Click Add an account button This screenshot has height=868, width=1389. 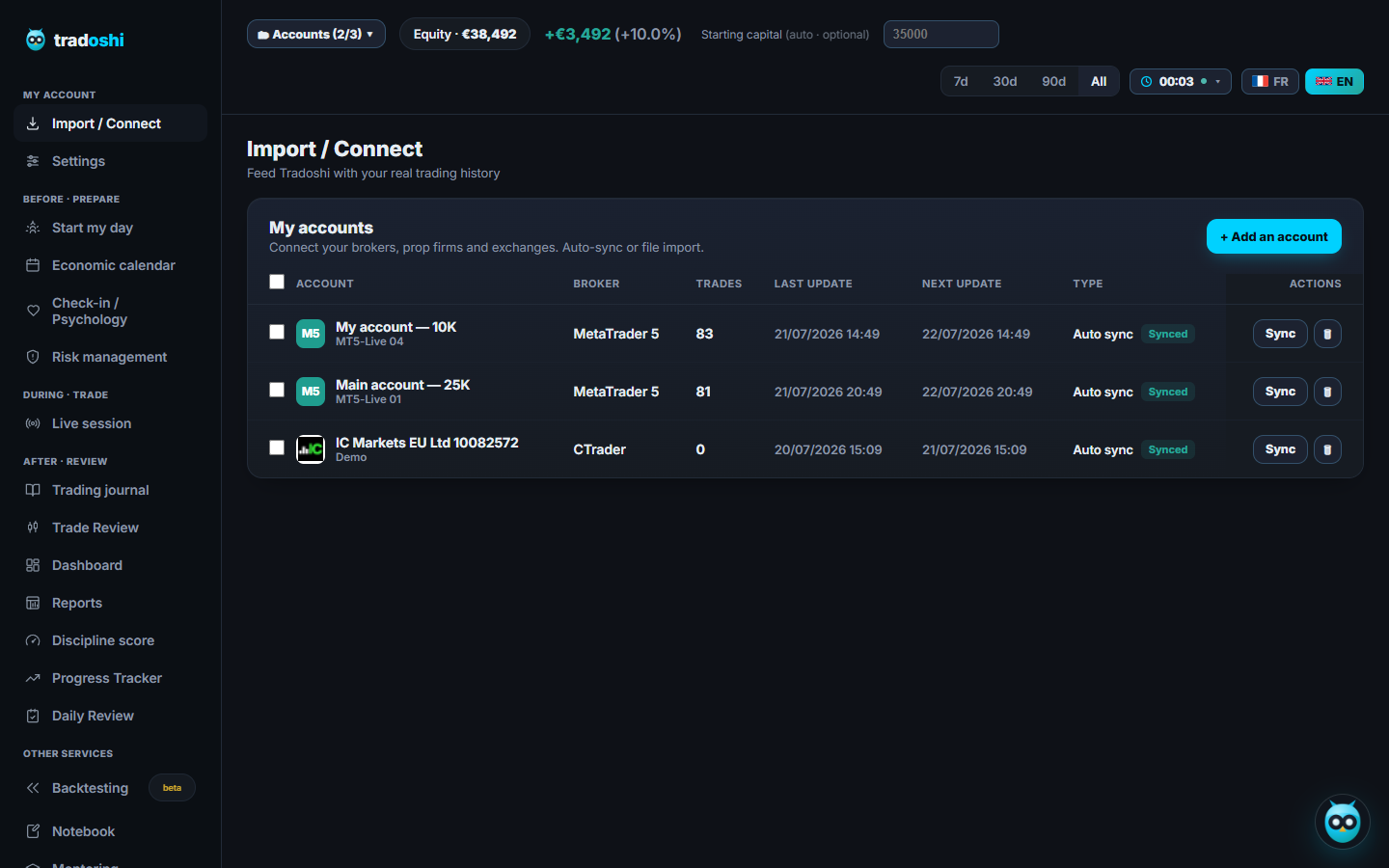(x=1273, y=236)
